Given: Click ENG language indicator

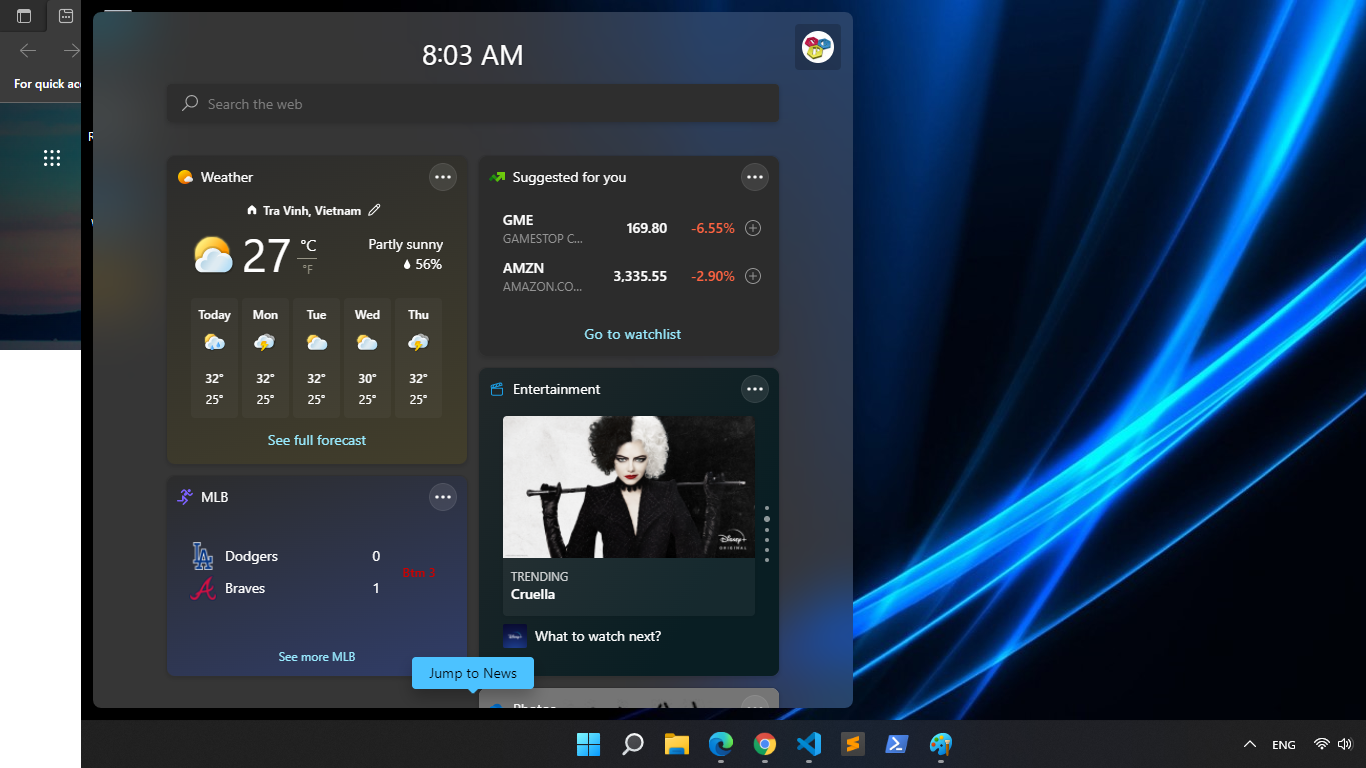Looking at the screenshot, I should pos(1284,745).
